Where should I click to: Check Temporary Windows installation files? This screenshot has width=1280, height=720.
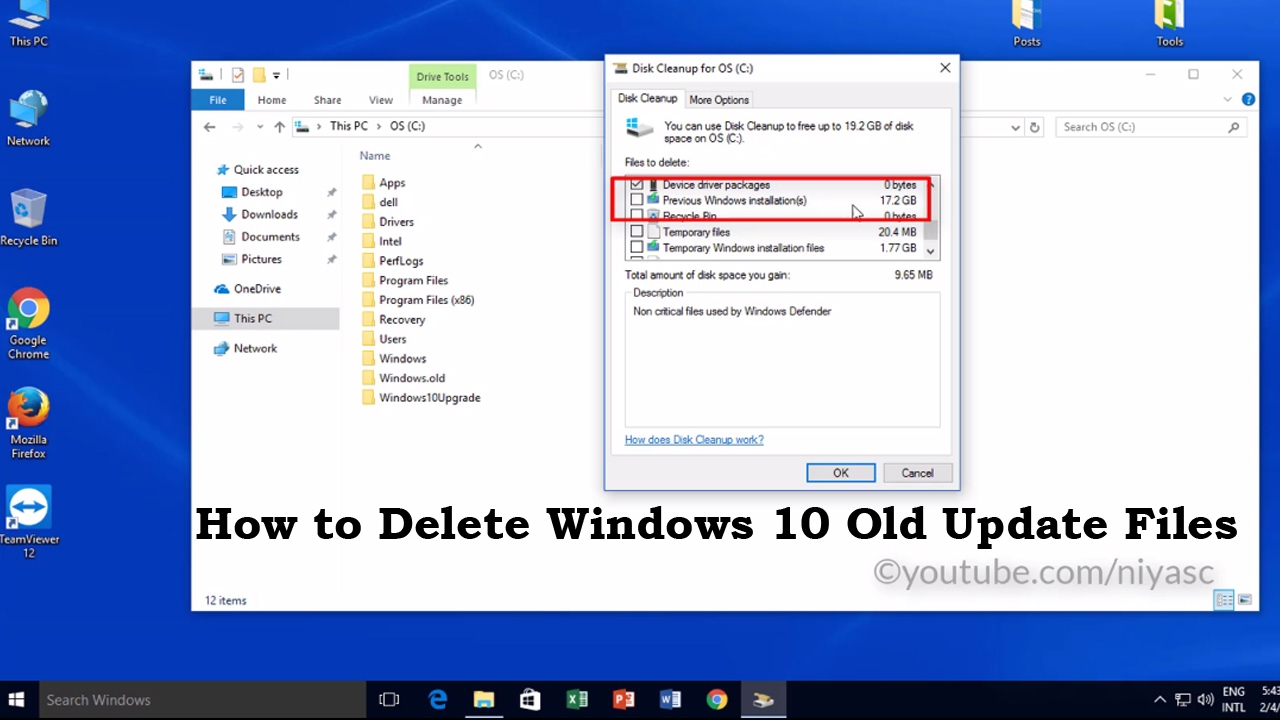637,248
